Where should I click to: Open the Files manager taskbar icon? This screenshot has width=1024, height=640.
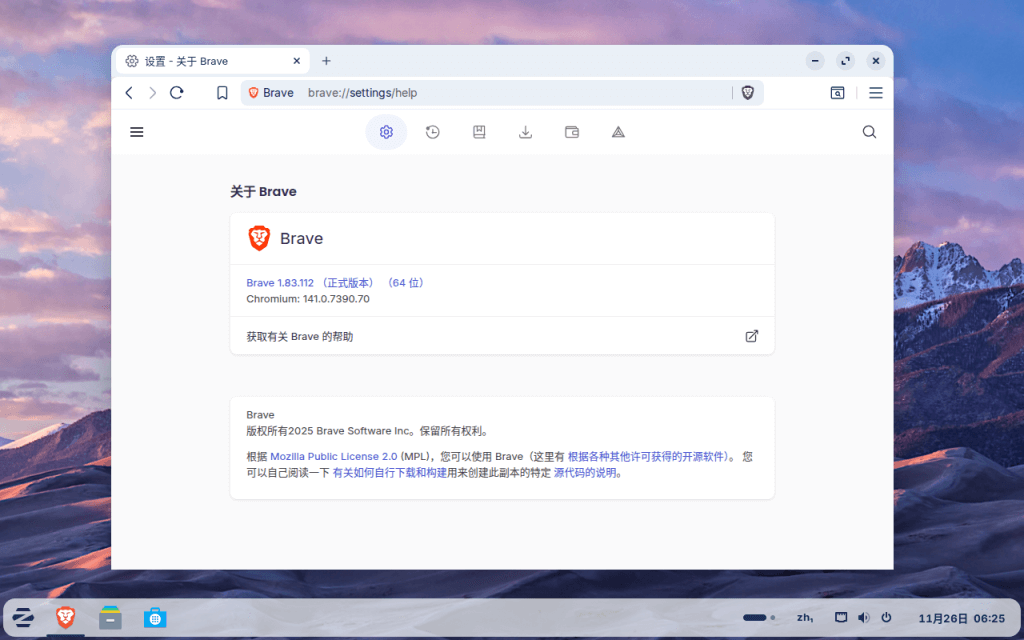pyautogui.click(x=110, y=617)
